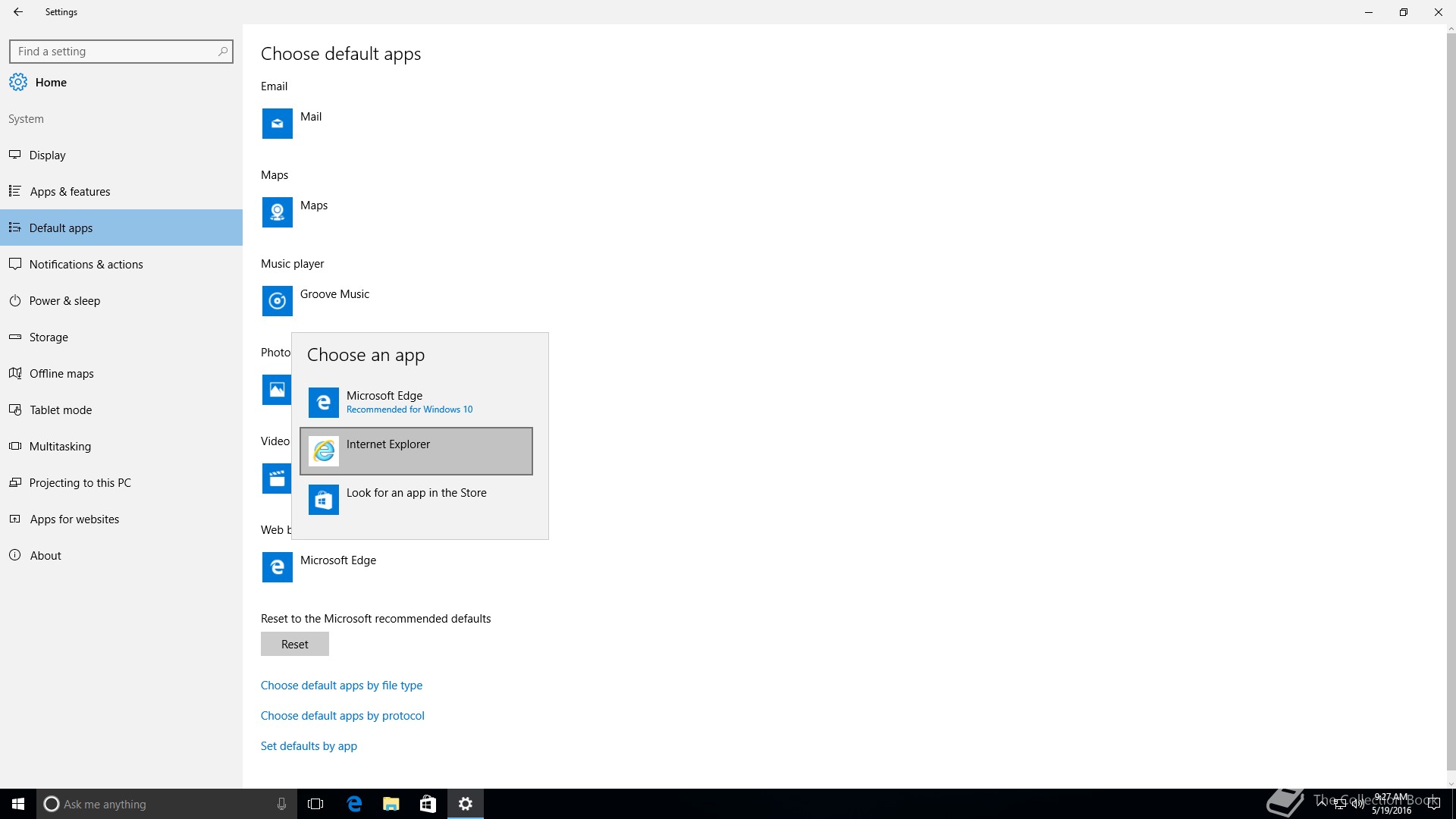Click the Home gear icon
Viewport: 1456px width, 819px height.
pyautogui.click(x=18, y=82)
